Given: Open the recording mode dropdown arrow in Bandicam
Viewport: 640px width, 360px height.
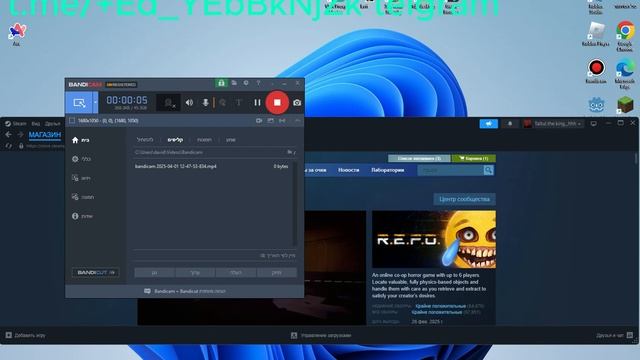Looking at the screenshot, I should [96, 102].
